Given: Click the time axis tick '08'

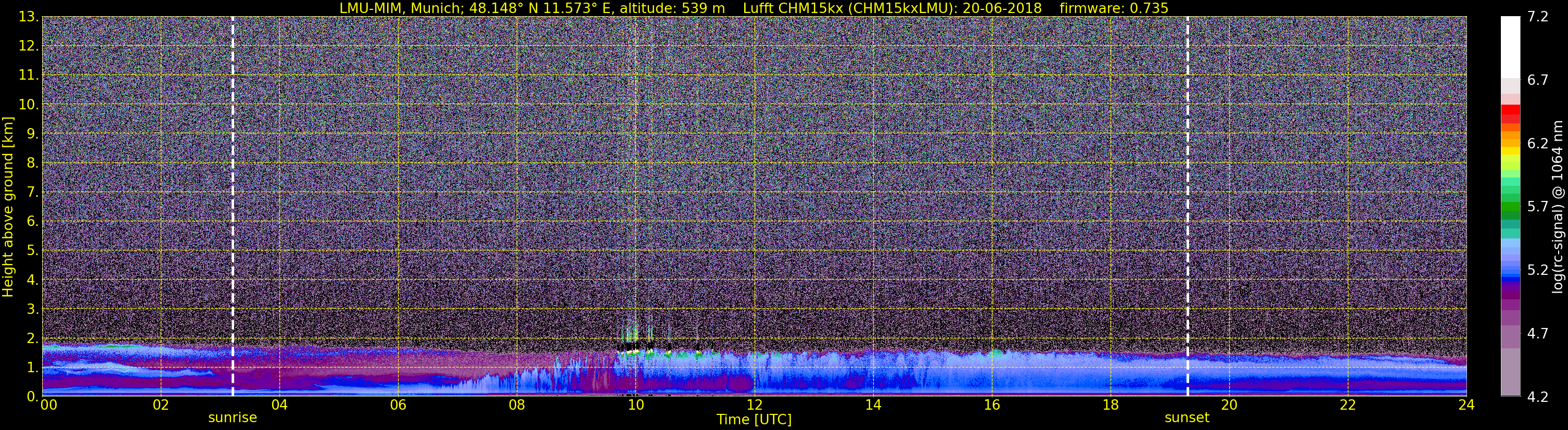Looking at the screenshot, I should click(517, 405).
